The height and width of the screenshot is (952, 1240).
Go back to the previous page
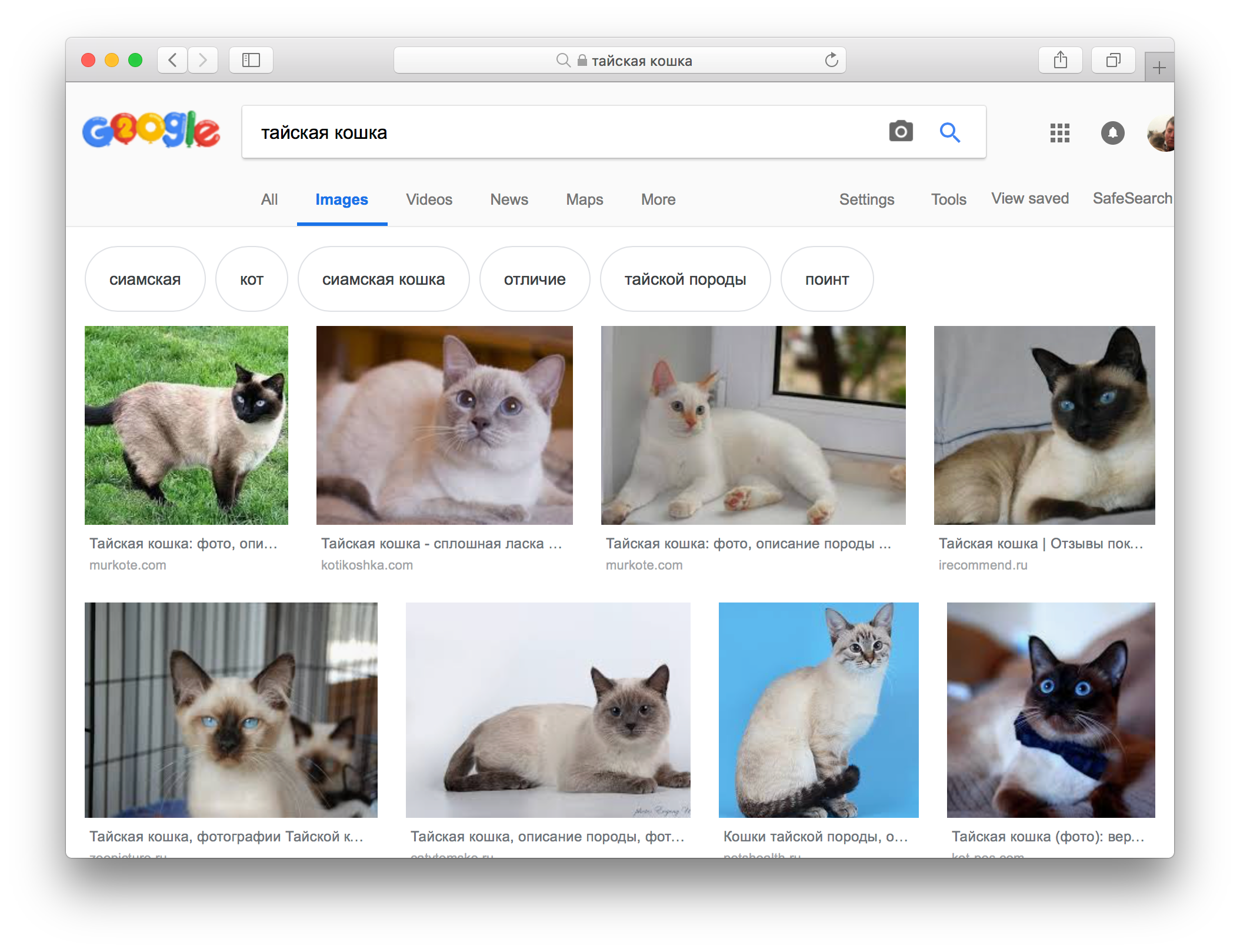click(172, 60)
